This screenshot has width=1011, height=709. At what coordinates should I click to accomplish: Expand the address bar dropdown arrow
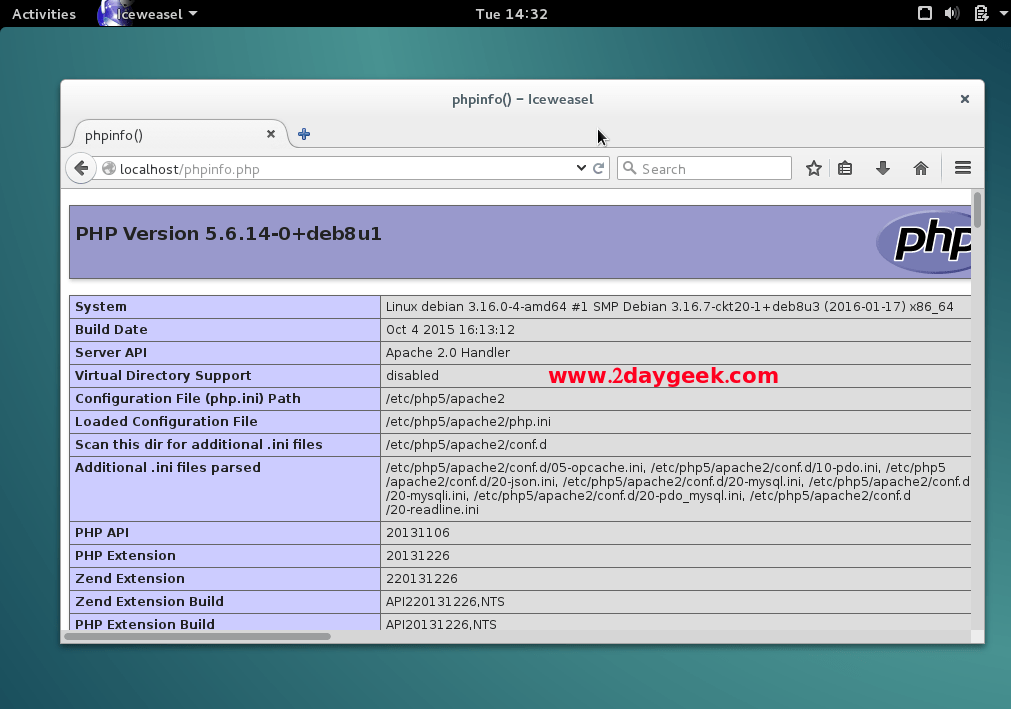(x=580, y=168)
